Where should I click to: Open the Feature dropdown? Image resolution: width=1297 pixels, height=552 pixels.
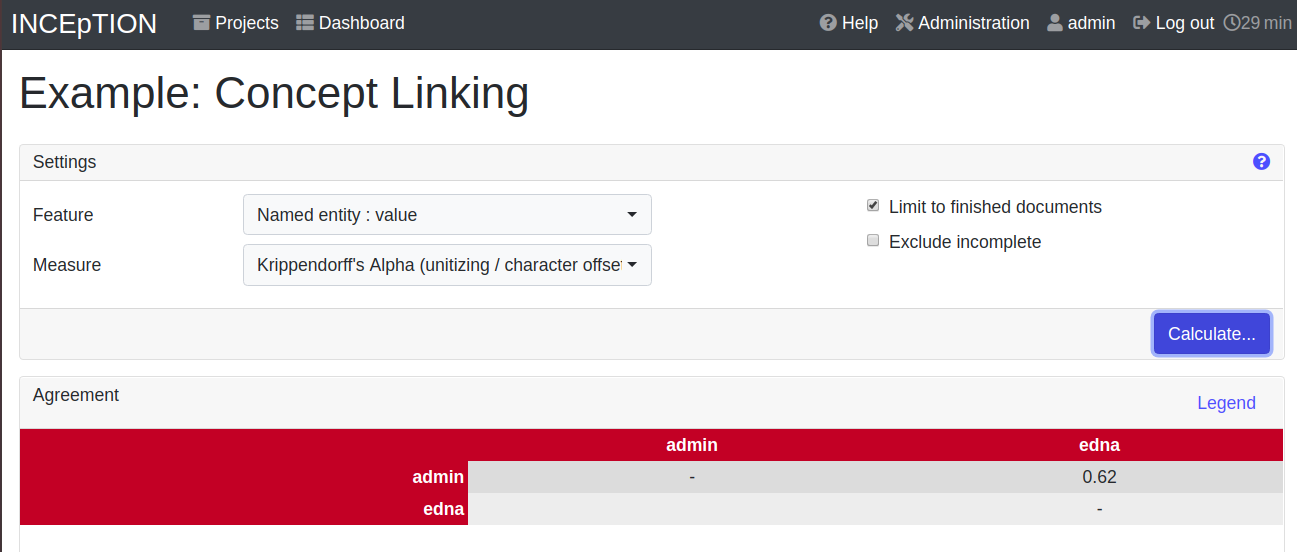(x=447, y=215)
